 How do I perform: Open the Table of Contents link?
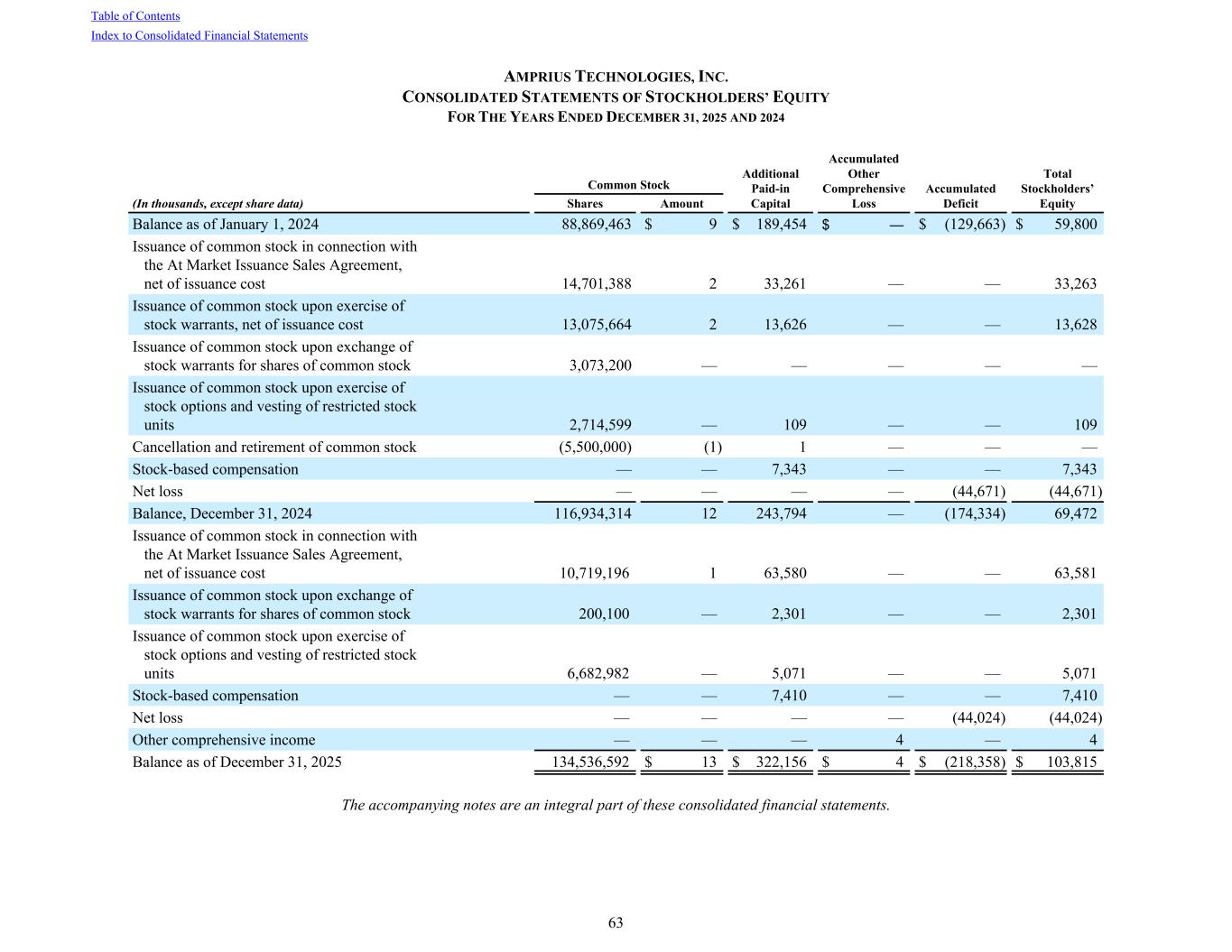[x=135, y=16]
